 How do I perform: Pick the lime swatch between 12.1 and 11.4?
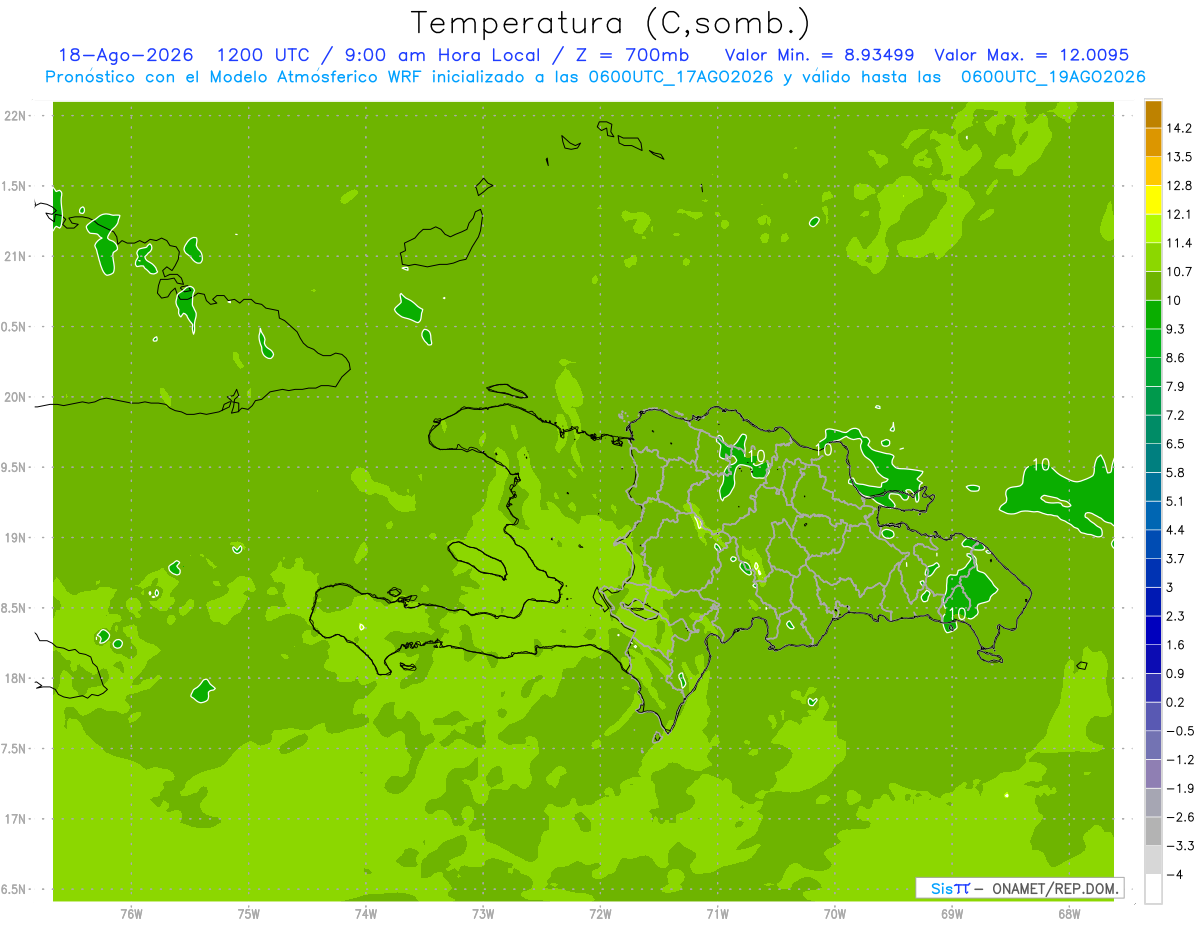tap(1153, 229)
